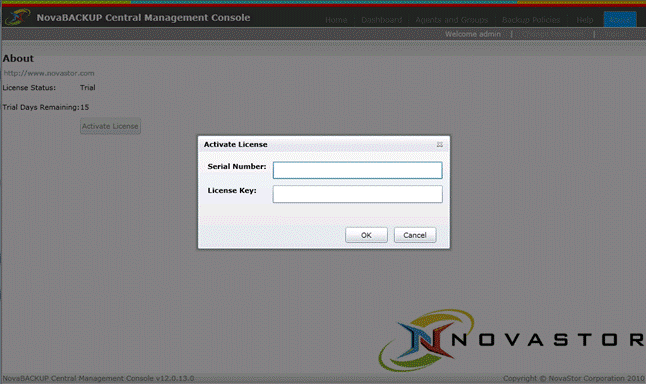Open the Backup Policies menu item
646x384 pixels.
point(531,20)
